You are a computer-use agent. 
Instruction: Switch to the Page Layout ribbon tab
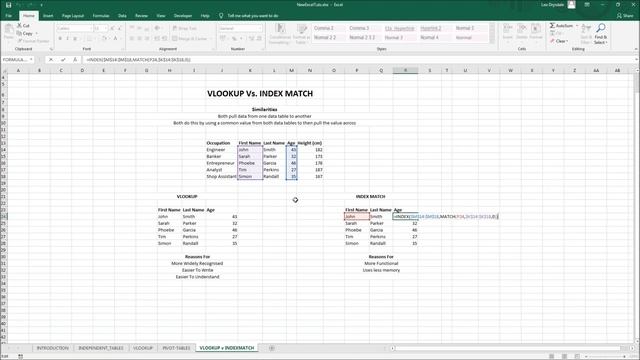(73, 16)
